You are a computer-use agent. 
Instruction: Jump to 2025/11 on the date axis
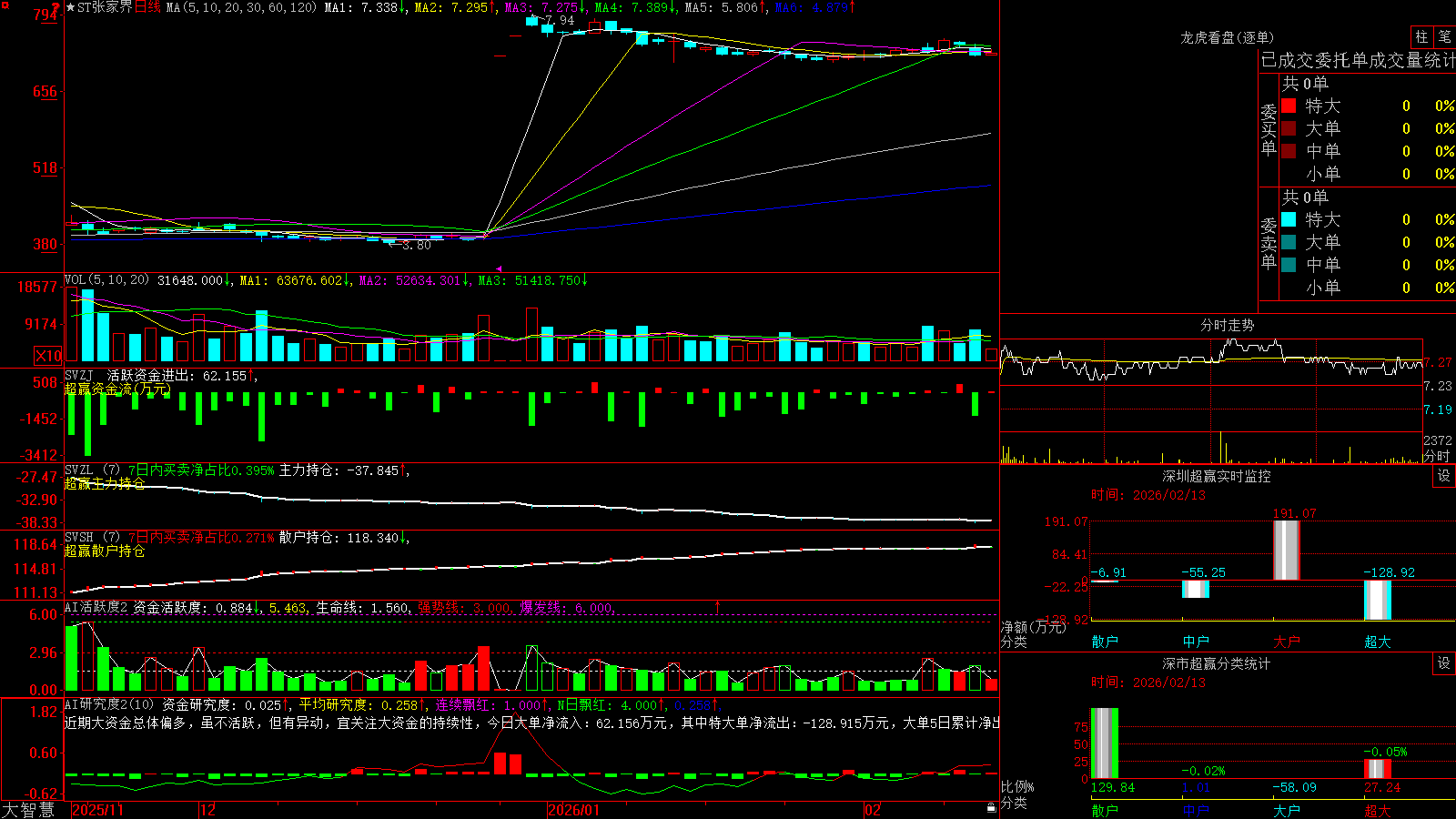tap(97, 810)
